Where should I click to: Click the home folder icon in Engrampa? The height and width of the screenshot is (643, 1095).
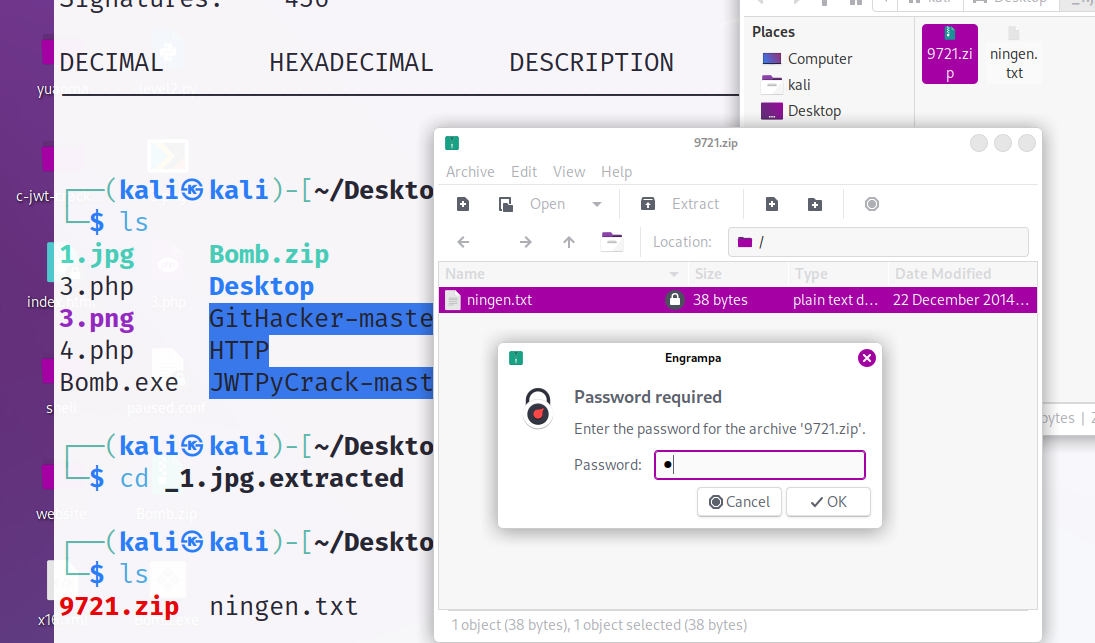coord(612,241)
